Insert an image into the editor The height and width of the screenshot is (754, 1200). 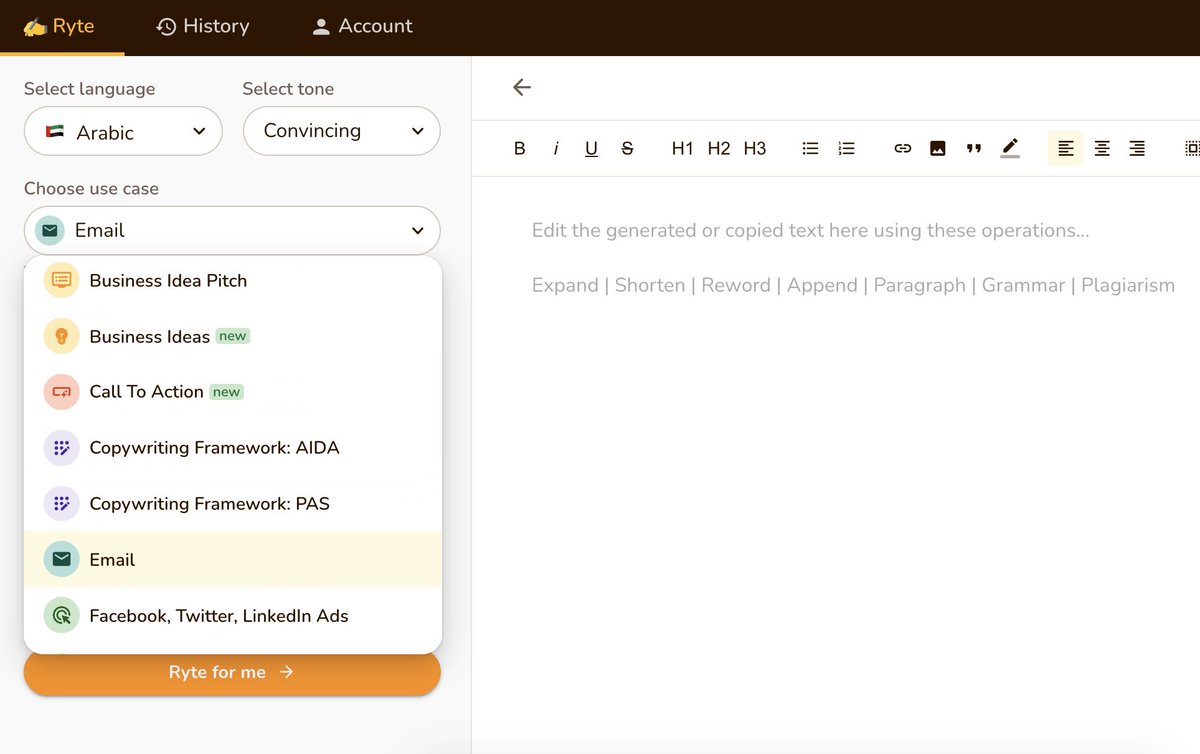pyautogui.click(x=937, y=148)
